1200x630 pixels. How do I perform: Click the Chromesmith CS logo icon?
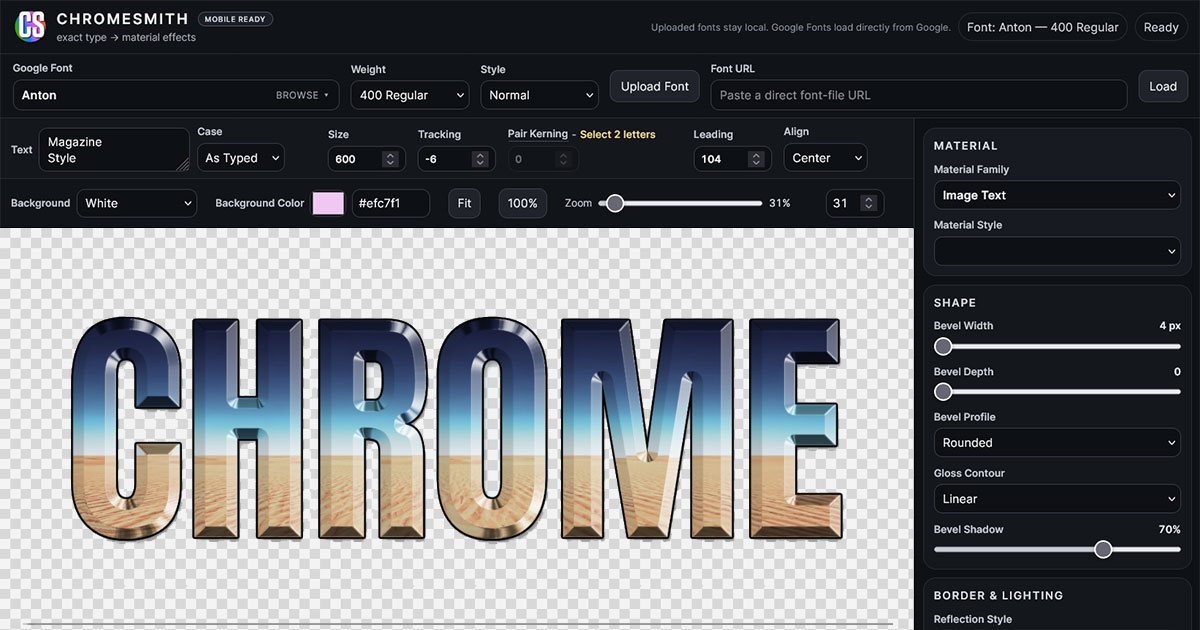[31, 26]
